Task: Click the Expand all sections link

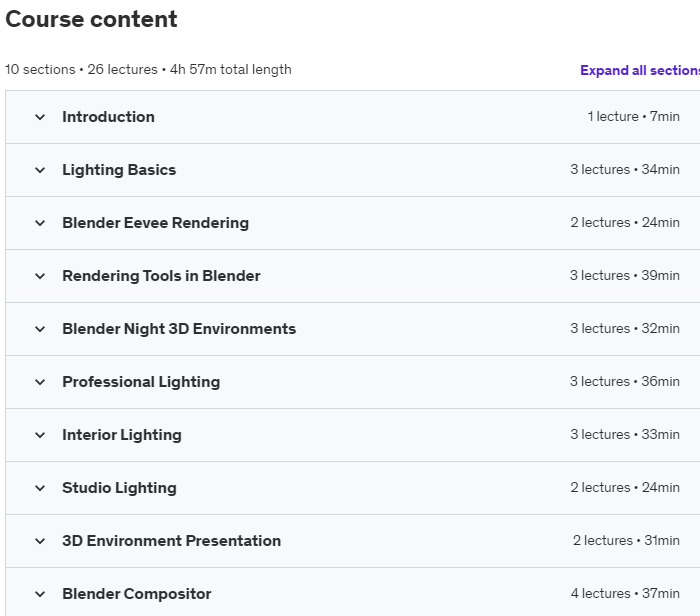Action: tap(640, 71)
